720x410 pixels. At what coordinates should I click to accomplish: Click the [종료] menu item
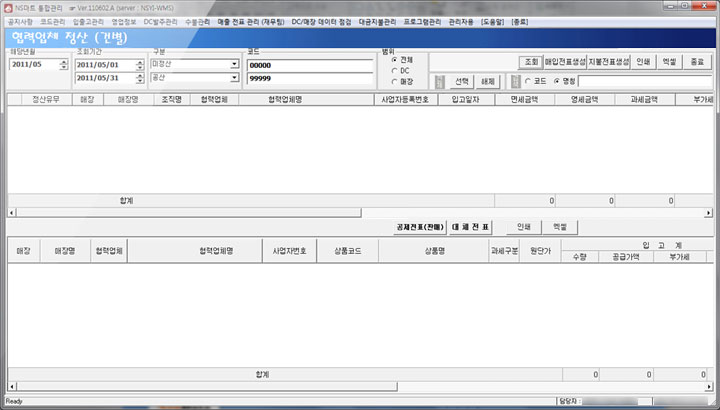pos(520,22)
